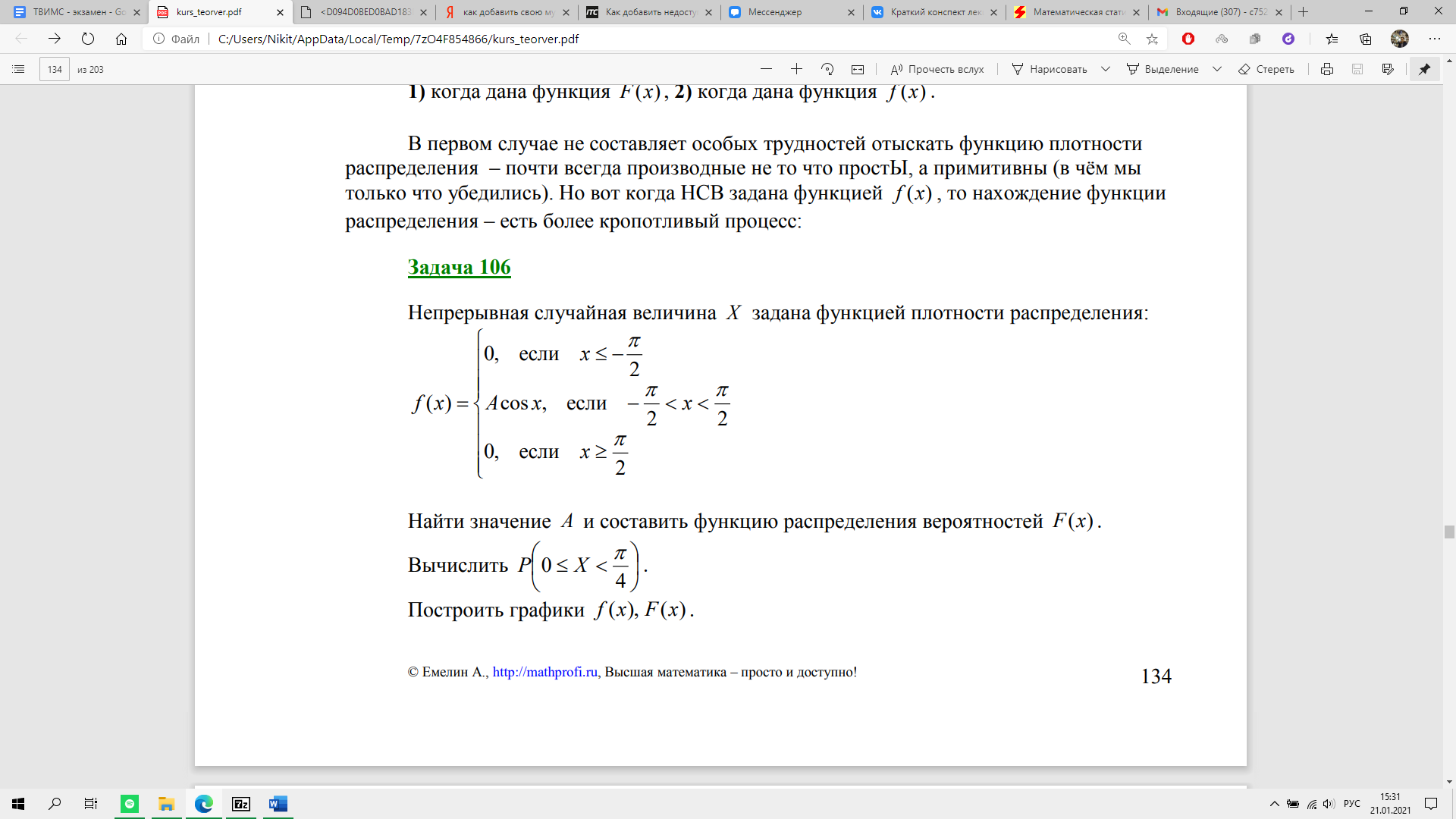Expand Выделение highlight color dropdown
Image resolution: width=1456 pixels, height=819 pixels.
click(x=1217, y=69)
